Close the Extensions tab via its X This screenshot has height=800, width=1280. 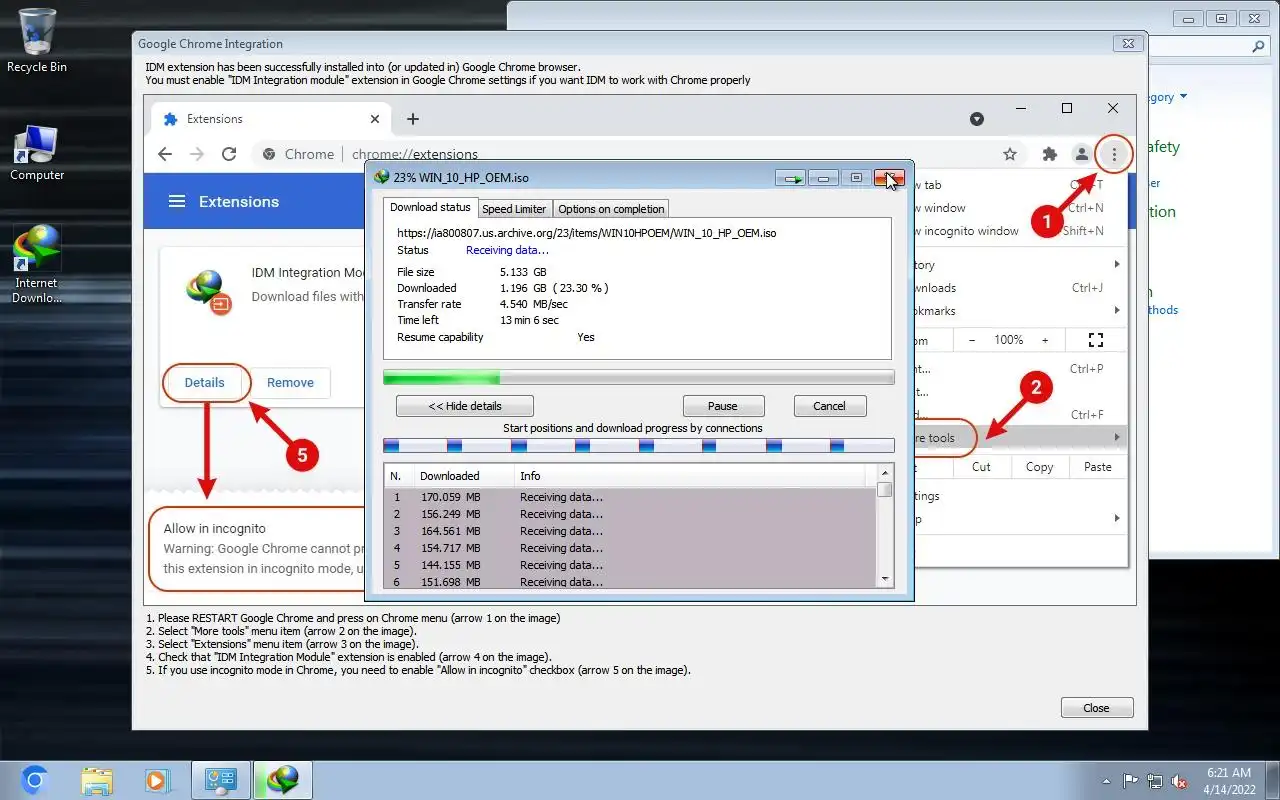point(375,119)
